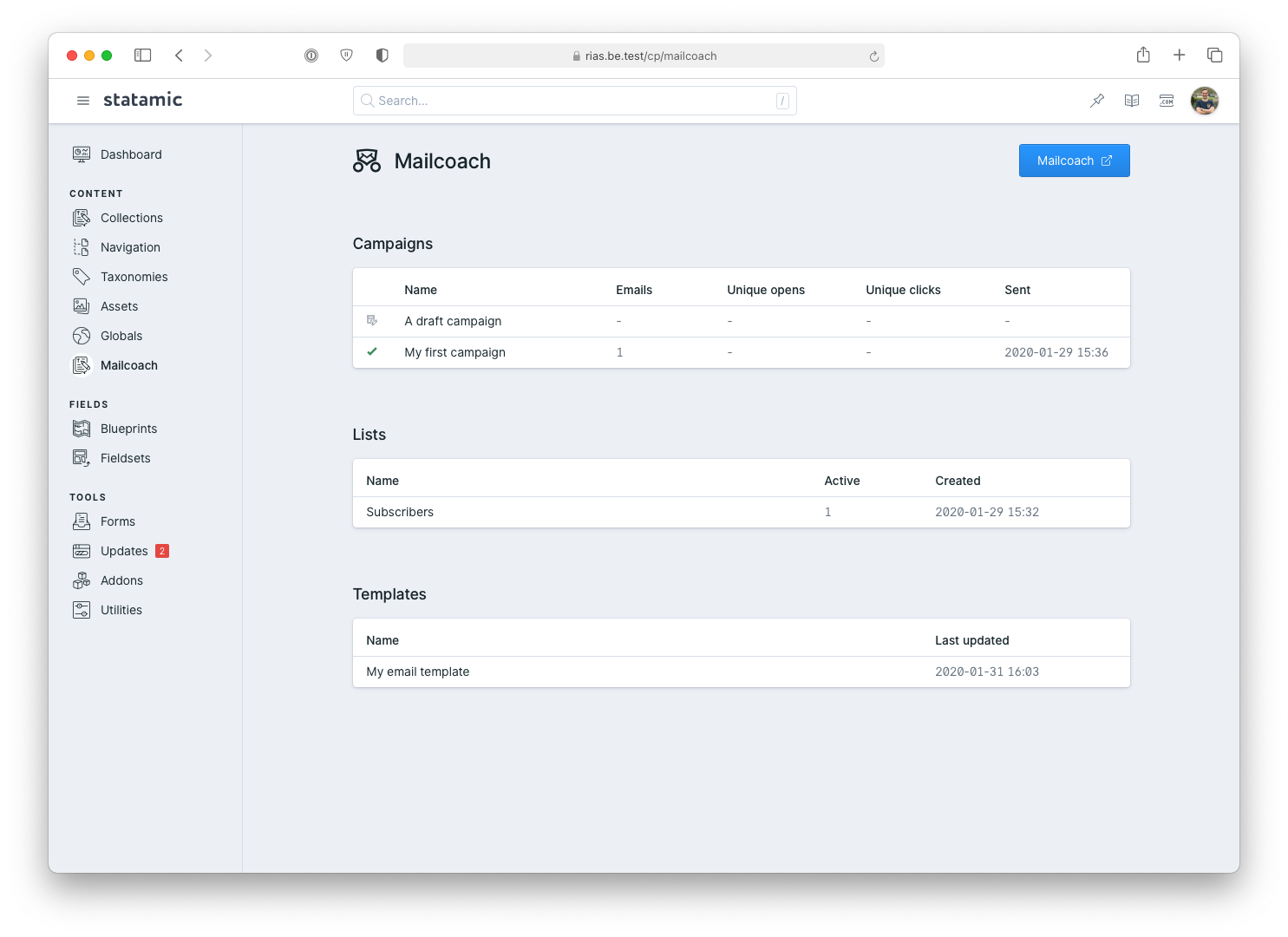
Task: Open Updates
Action: (124, 551)
